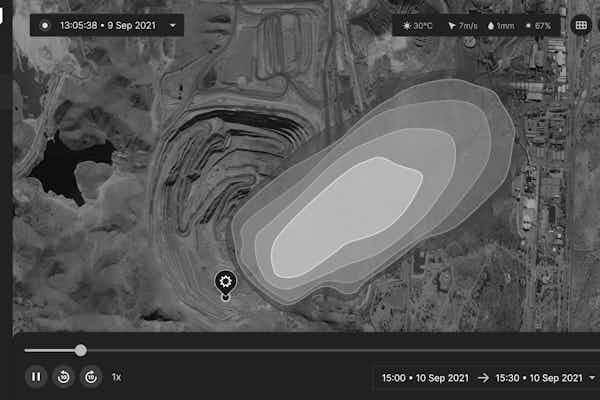Click the rewind 10 seconds button
The image size is (600, 400).
[63, 377]
